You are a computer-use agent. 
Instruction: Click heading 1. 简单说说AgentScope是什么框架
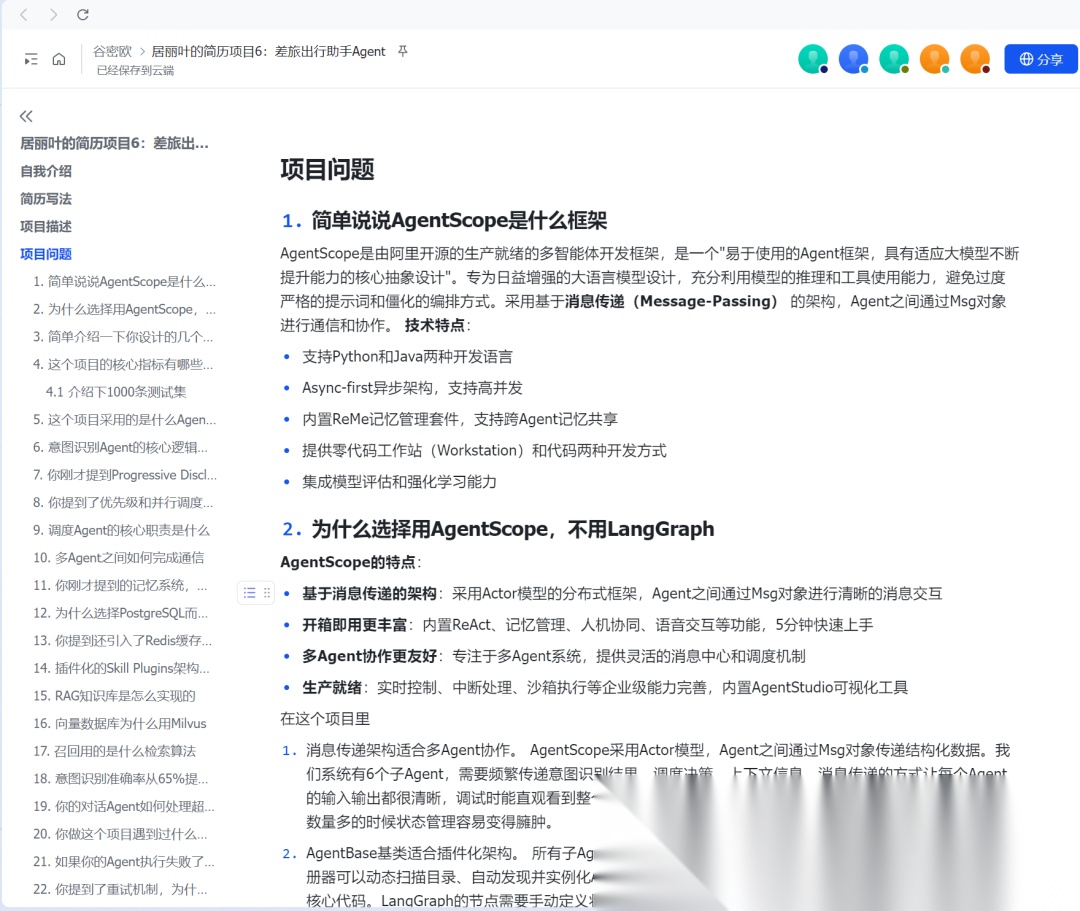pyautogui.click(x=444, y=220)
